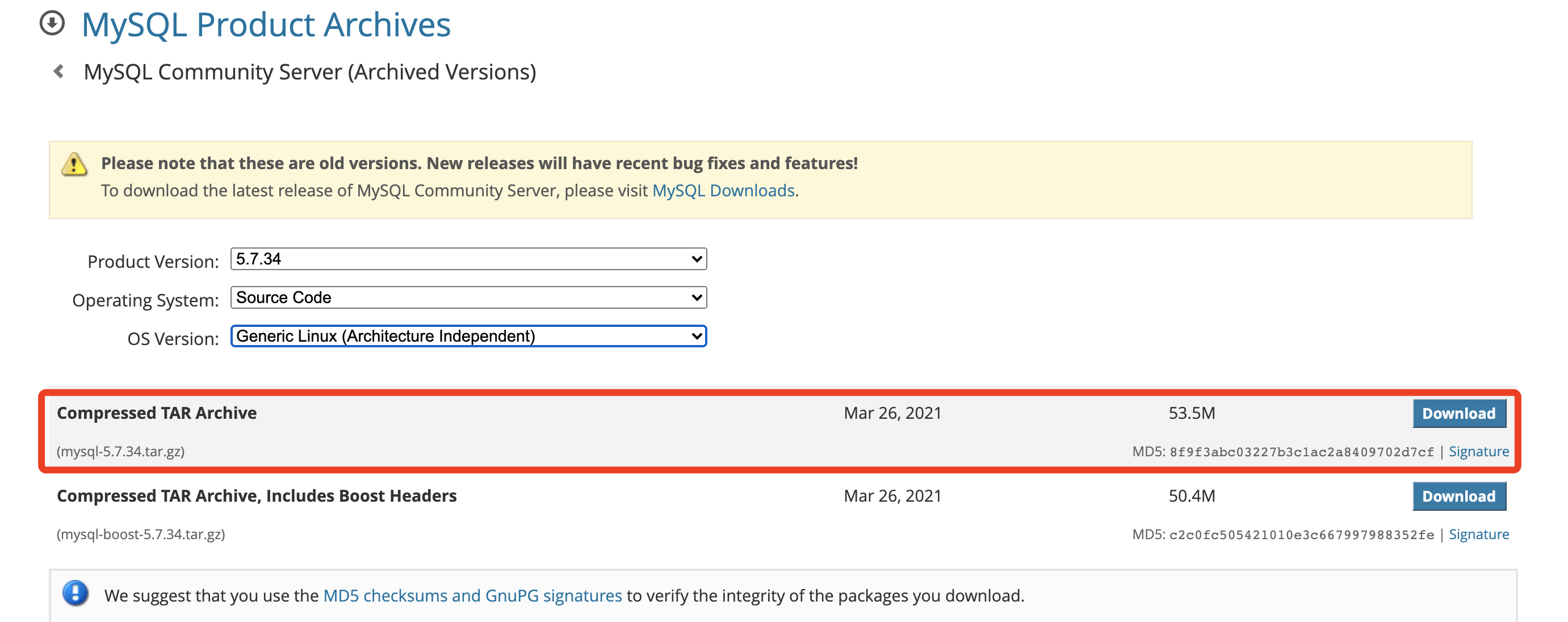Click the (mysql-boost-5.7.34.tar.gz) filename text
This screenshot has height=622, width=1568.
click(141, 535)
